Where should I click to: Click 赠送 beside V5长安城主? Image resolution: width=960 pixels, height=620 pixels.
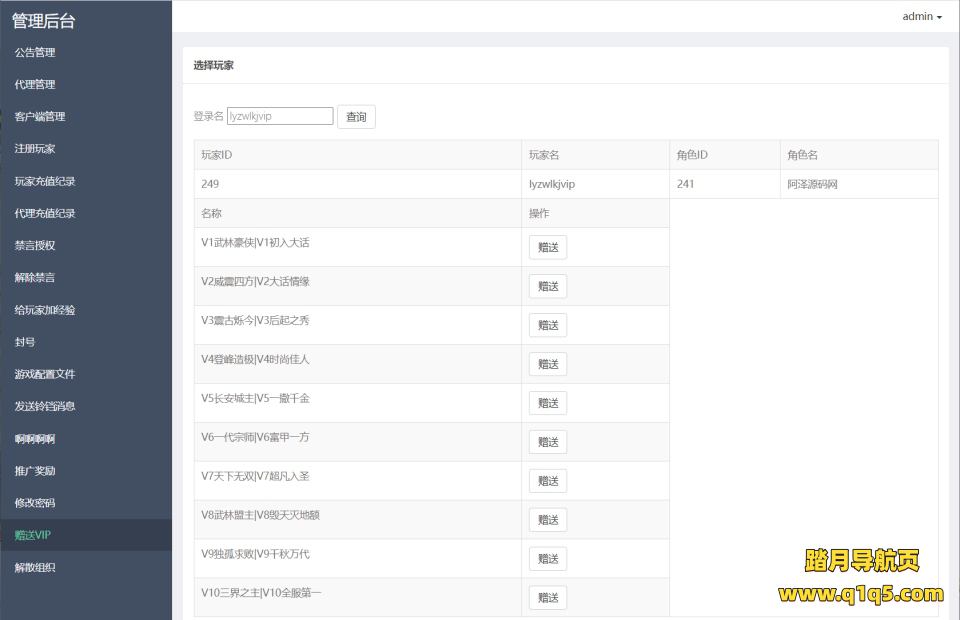[548, 403]
